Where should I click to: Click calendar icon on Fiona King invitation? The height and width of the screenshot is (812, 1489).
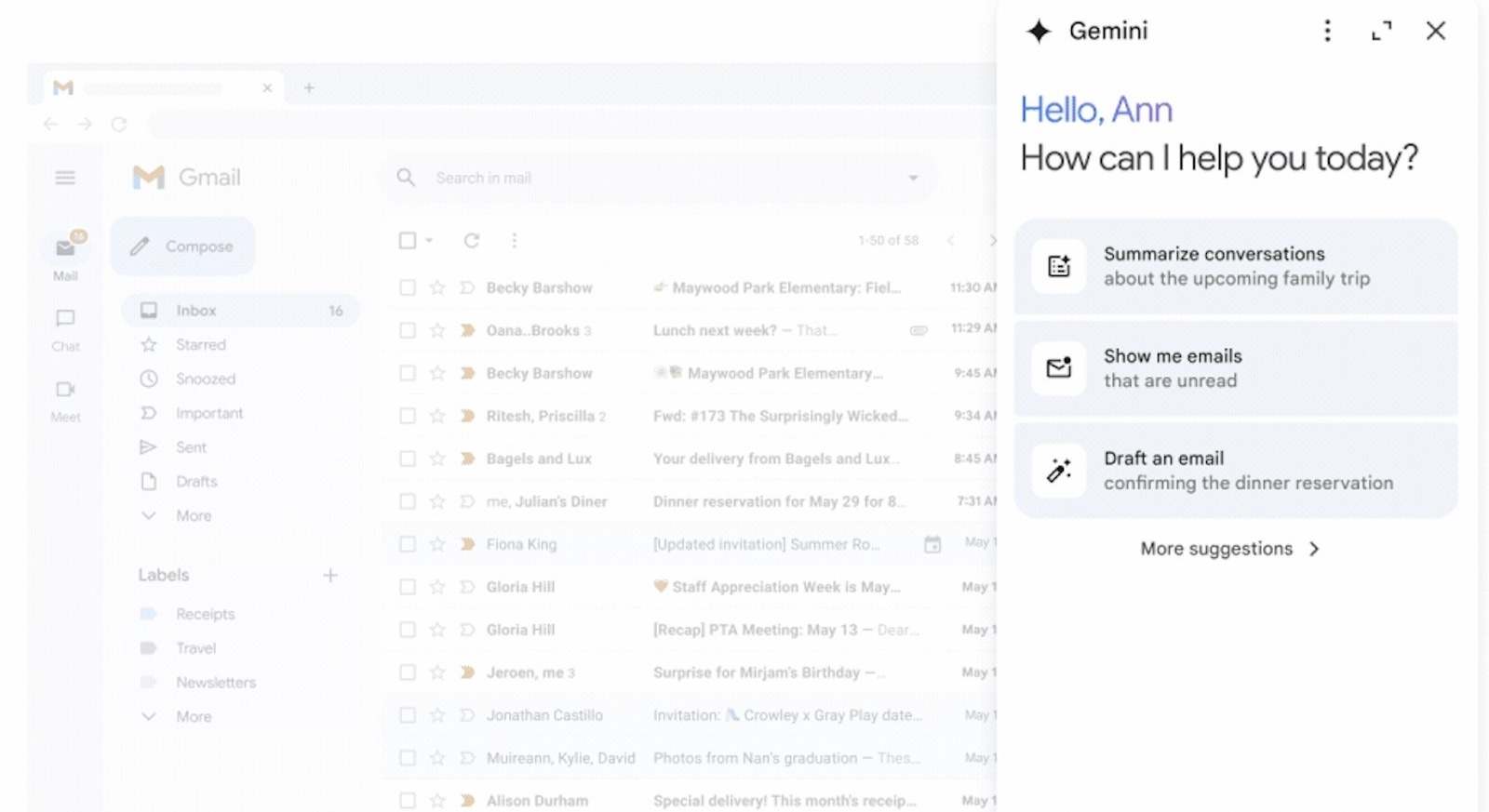[x=932, y=544]
